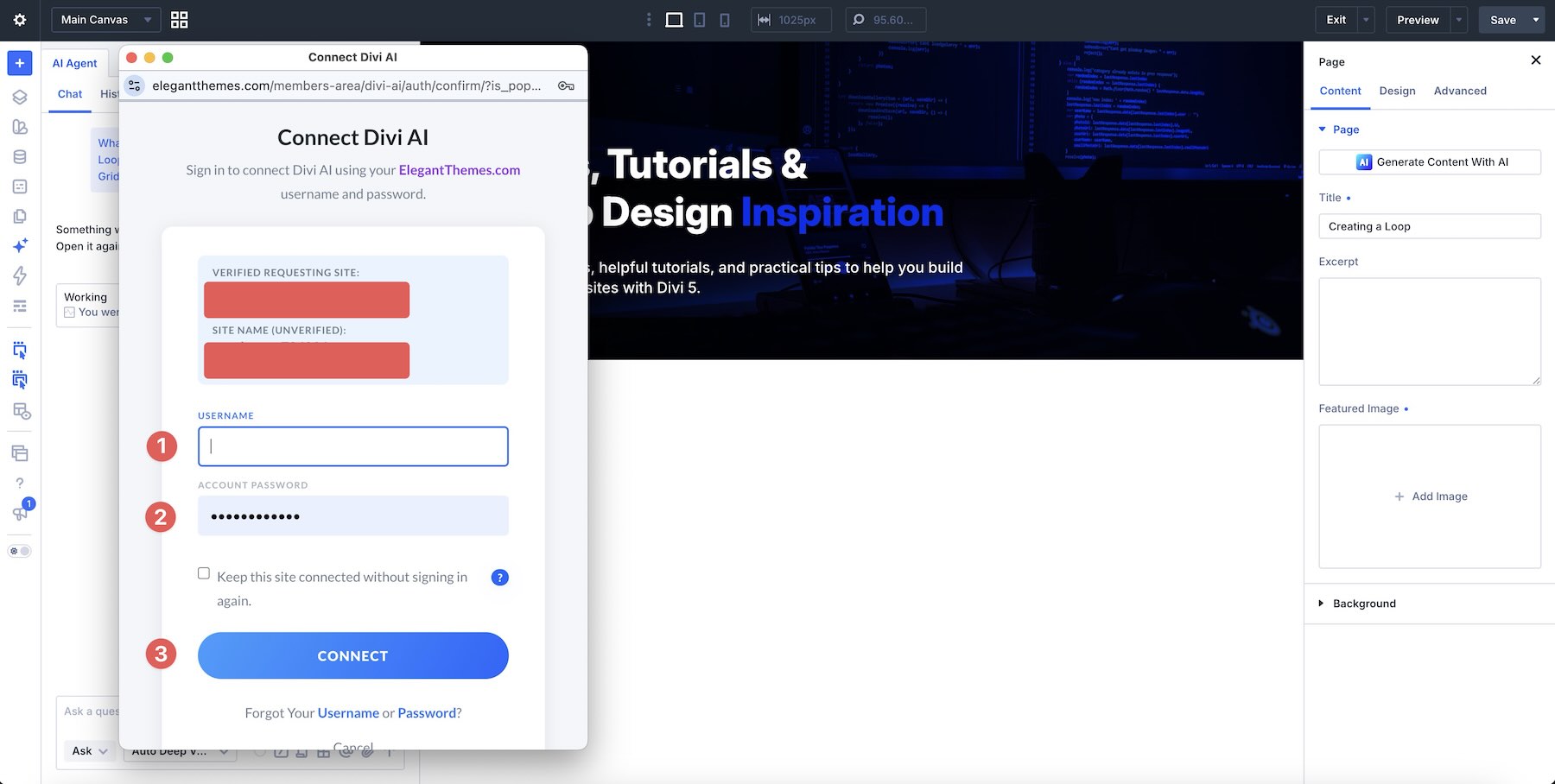Click the blue help icon beside keep-connected option

tap(499, 578)
